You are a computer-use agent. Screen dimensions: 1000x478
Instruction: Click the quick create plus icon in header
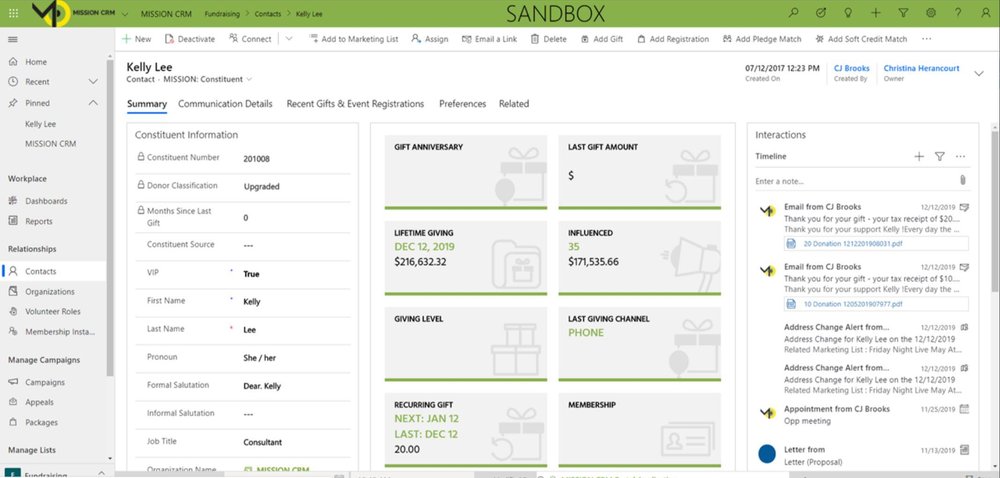coord(876,13)
